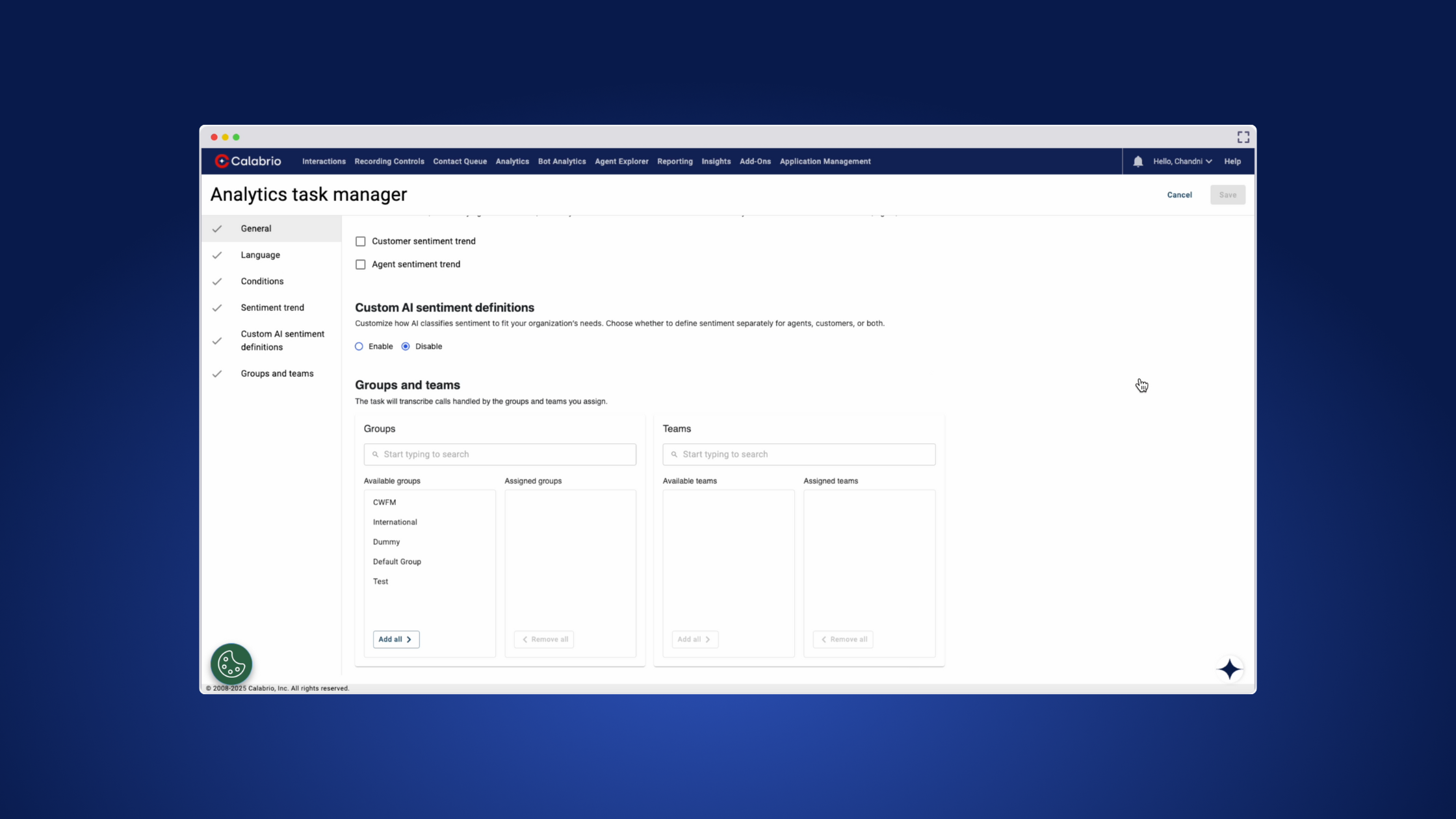Click the Calabrio logo icon
Viewport: 1456px width, 819px height.
pos(222,161)
